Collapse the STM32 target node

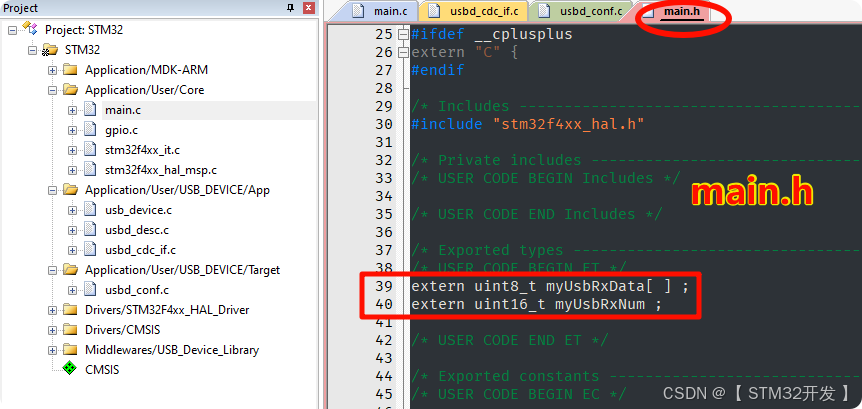coord(32,50)
